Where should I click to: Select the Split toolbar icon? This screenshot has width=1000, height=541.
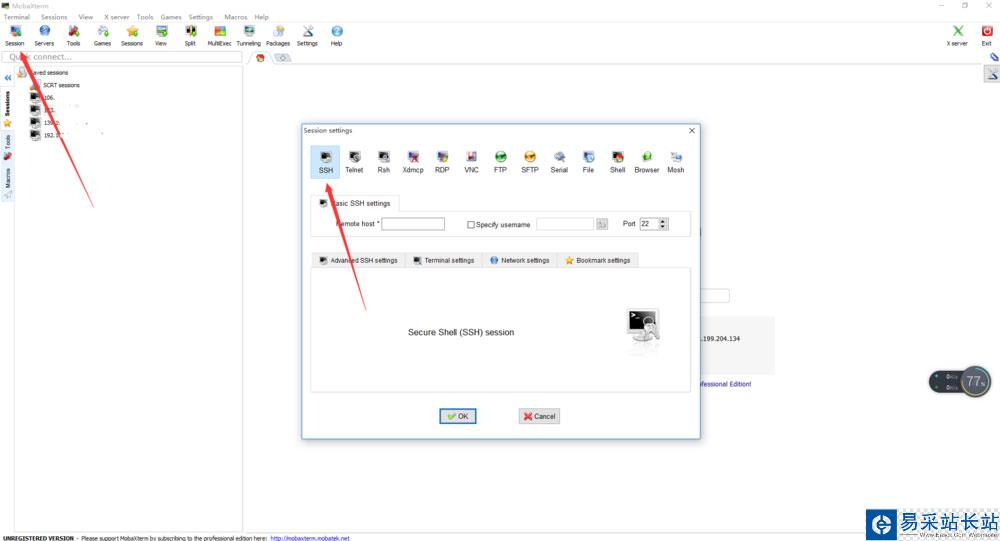tap(190, 36)
